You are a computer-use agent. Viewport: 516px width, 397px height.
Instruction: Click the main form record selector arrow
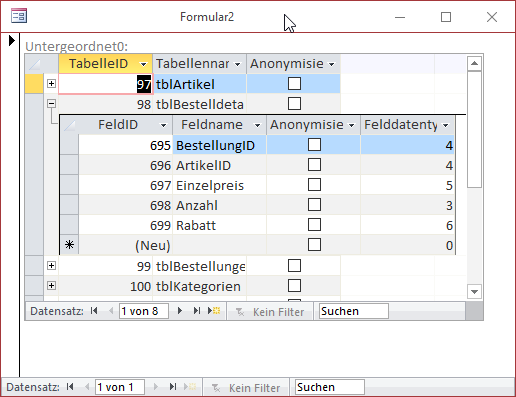click(11, 41)
